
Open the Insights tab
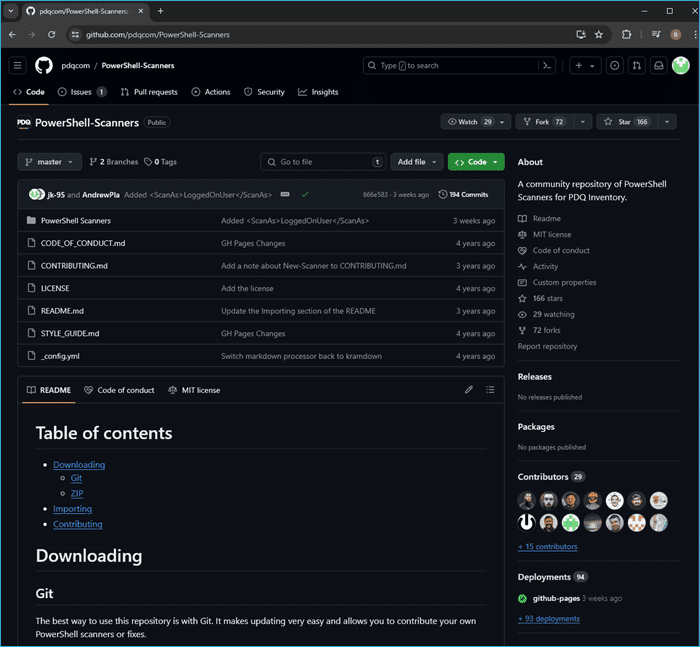coord(318,92)
